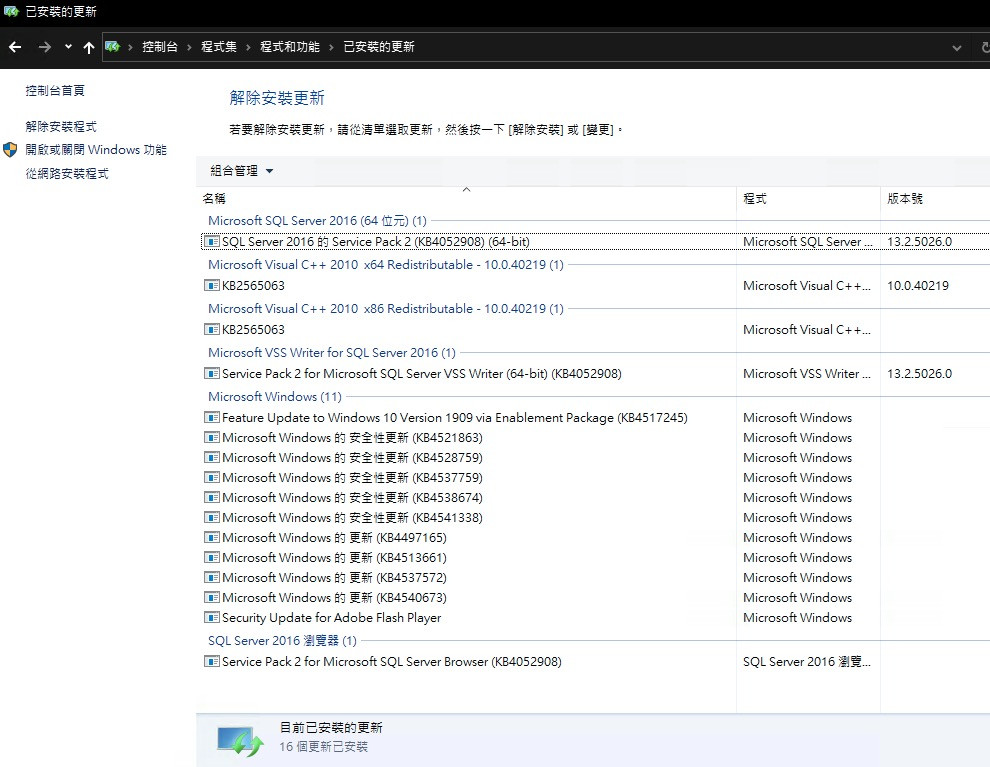Select security update KB4521863 icon
The height and width of the screenshot is (767, 990).
point(212,437)
